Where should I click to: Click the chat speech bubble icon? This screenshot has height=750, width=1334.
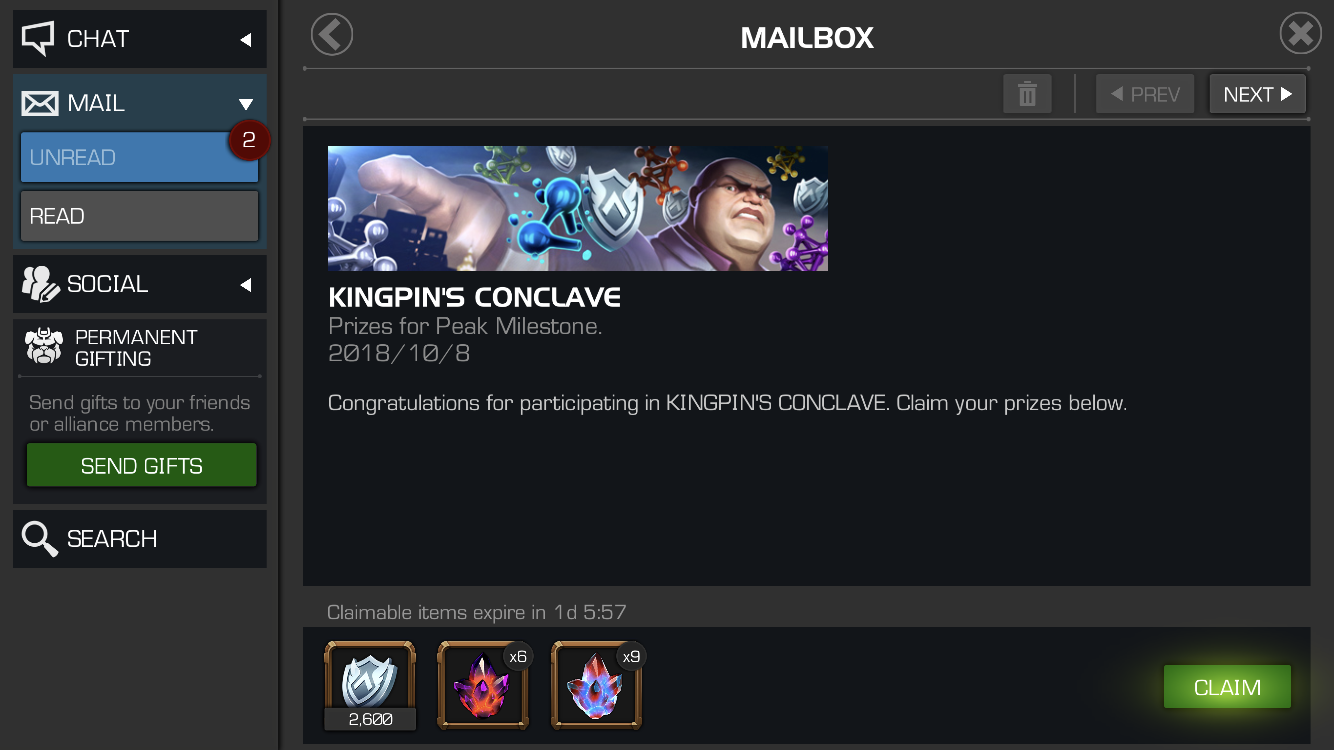click(39, 39)
